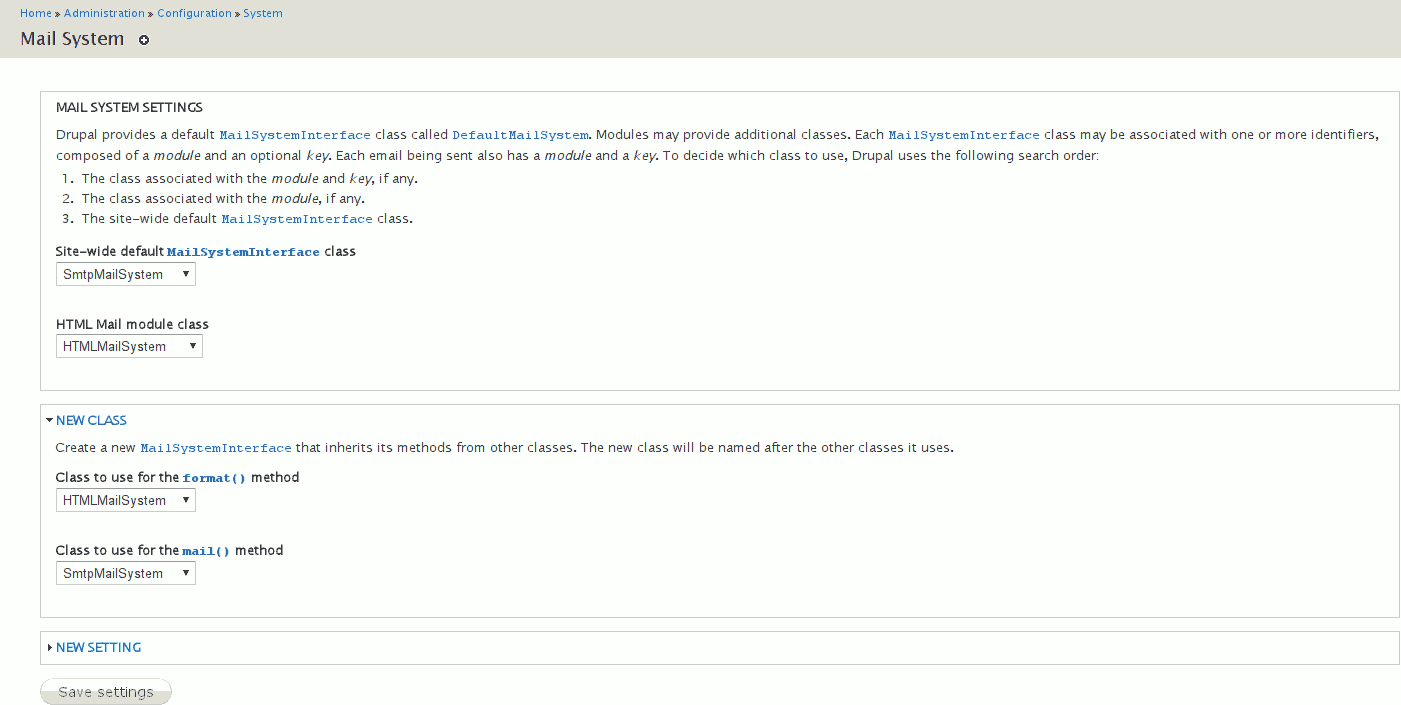
Task: Click MailSystemInterface link following the word 'Each'
Action: tap(964, 135)
